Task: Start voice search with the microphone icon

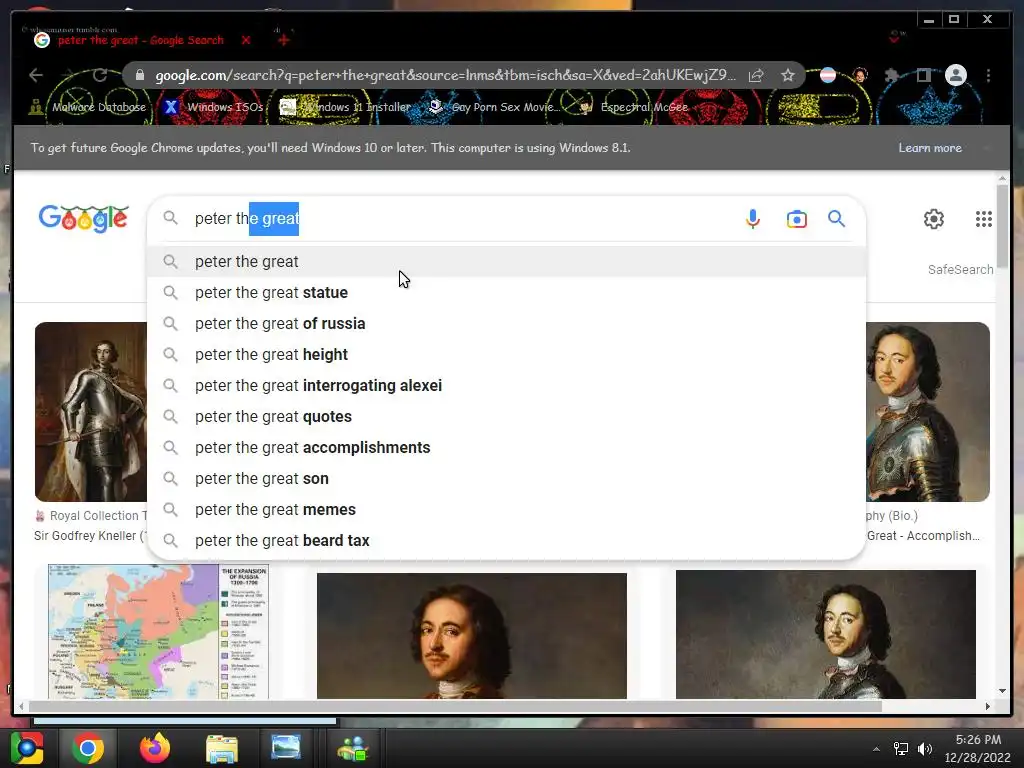Action: tap(752, 219)
